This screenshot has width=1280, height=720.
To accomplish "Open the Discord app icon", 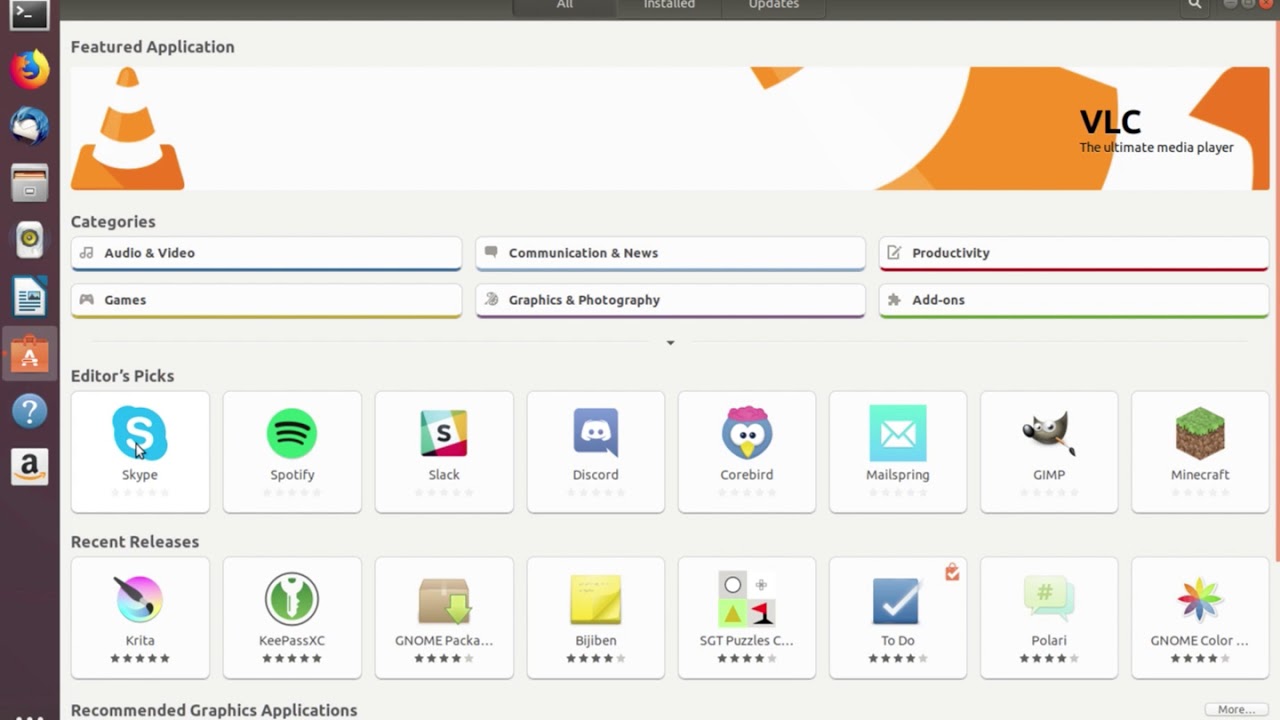I will tap(596, 433).
